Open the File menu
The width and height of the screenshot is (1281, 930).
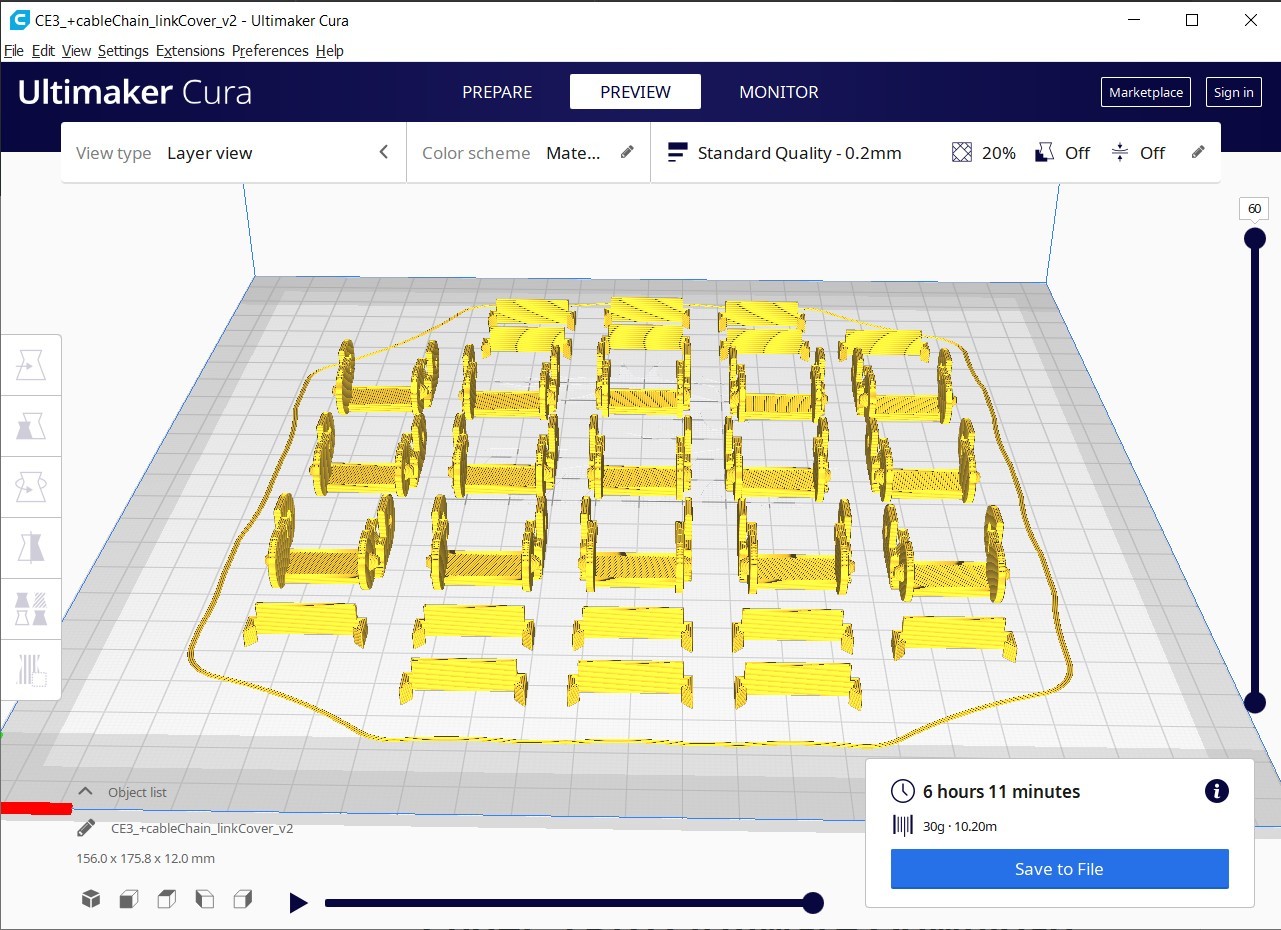pyautogui.click(x=14, y=51)
